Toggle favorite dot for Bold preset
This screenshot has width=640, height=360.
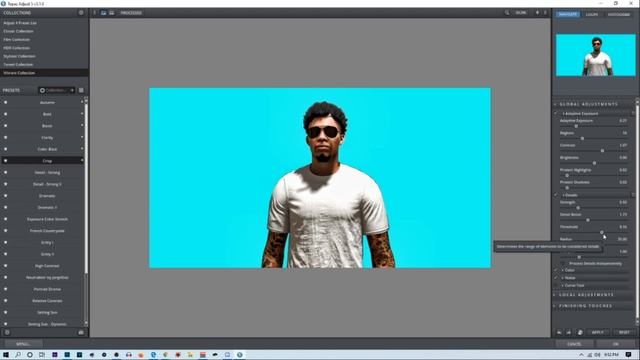coord(5,114)
